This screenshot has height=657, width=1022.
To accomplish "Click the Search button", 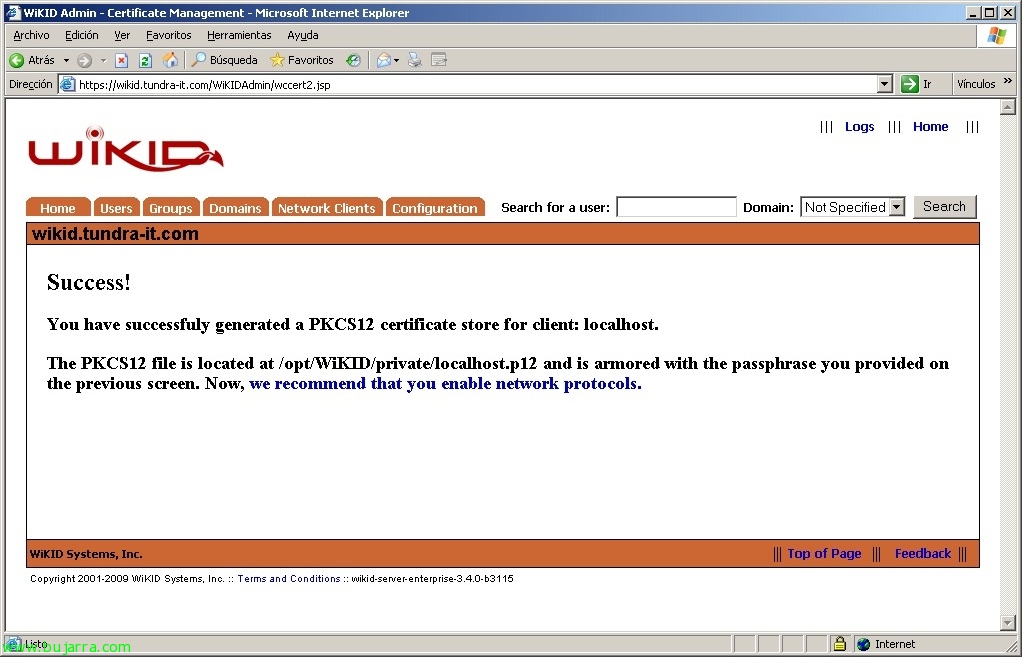I will [x=944, y=207].
